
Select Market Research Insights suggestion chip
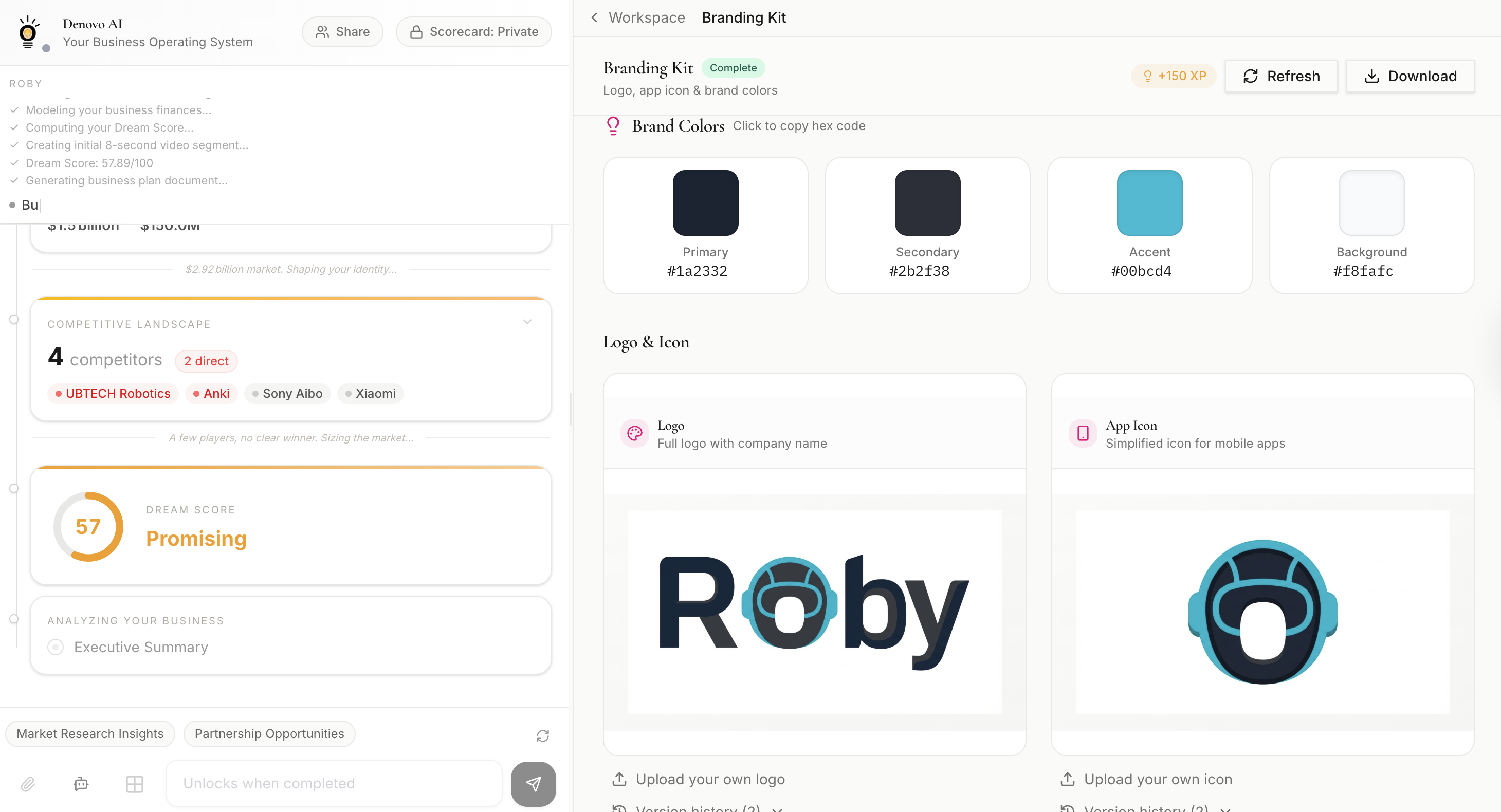(90, 734)
